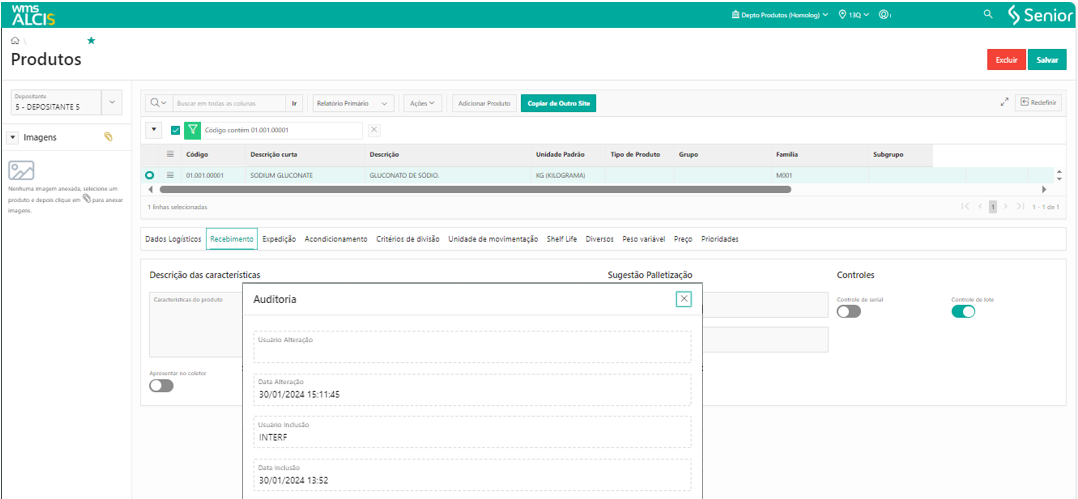Click the grid vertical scroll arrows
1078x499 pixels.
coord(1059,175)
